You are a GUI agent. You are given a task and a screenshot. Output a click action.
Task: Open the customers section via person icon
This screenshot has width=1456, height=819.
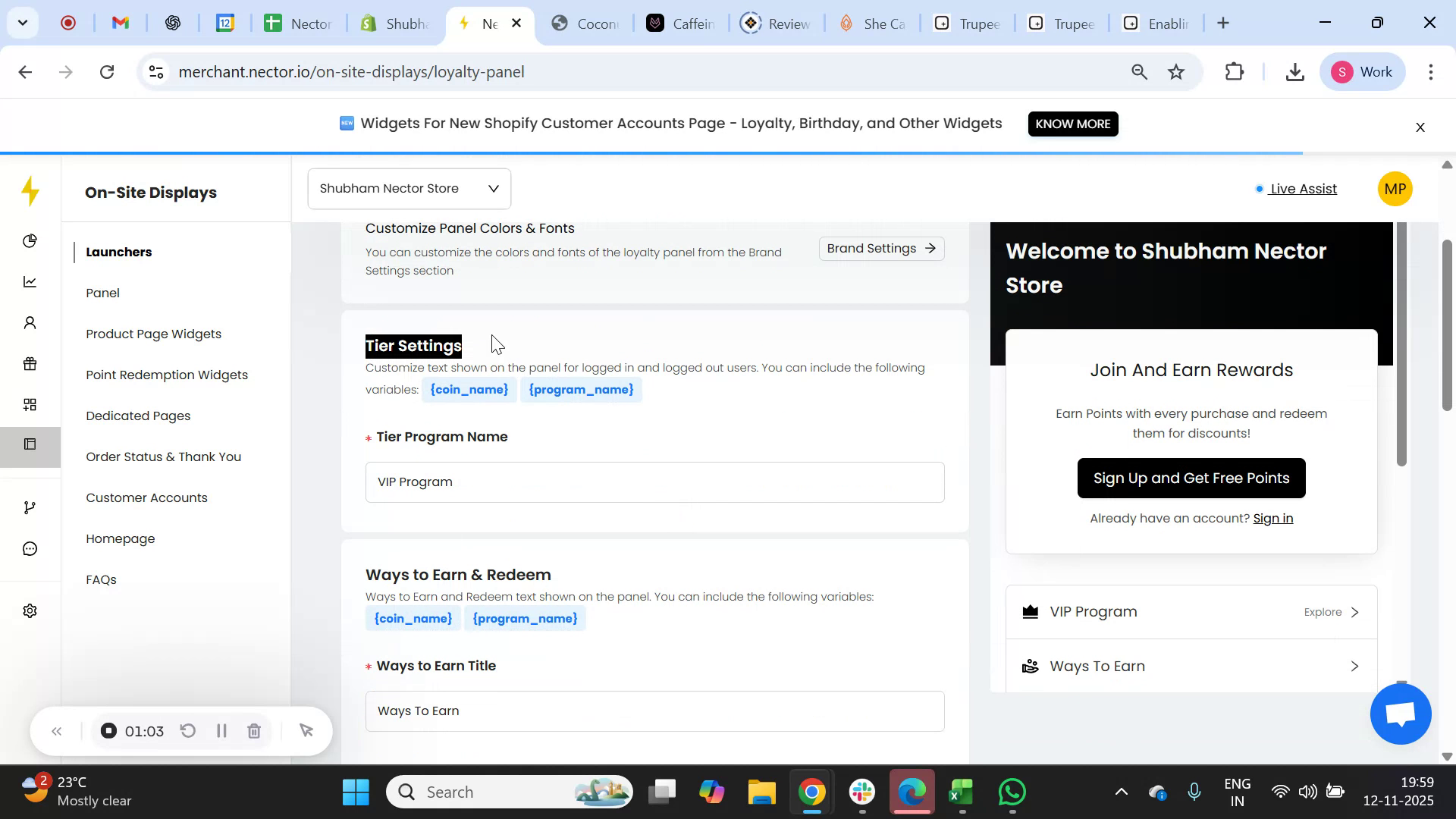tap(30, 322)
